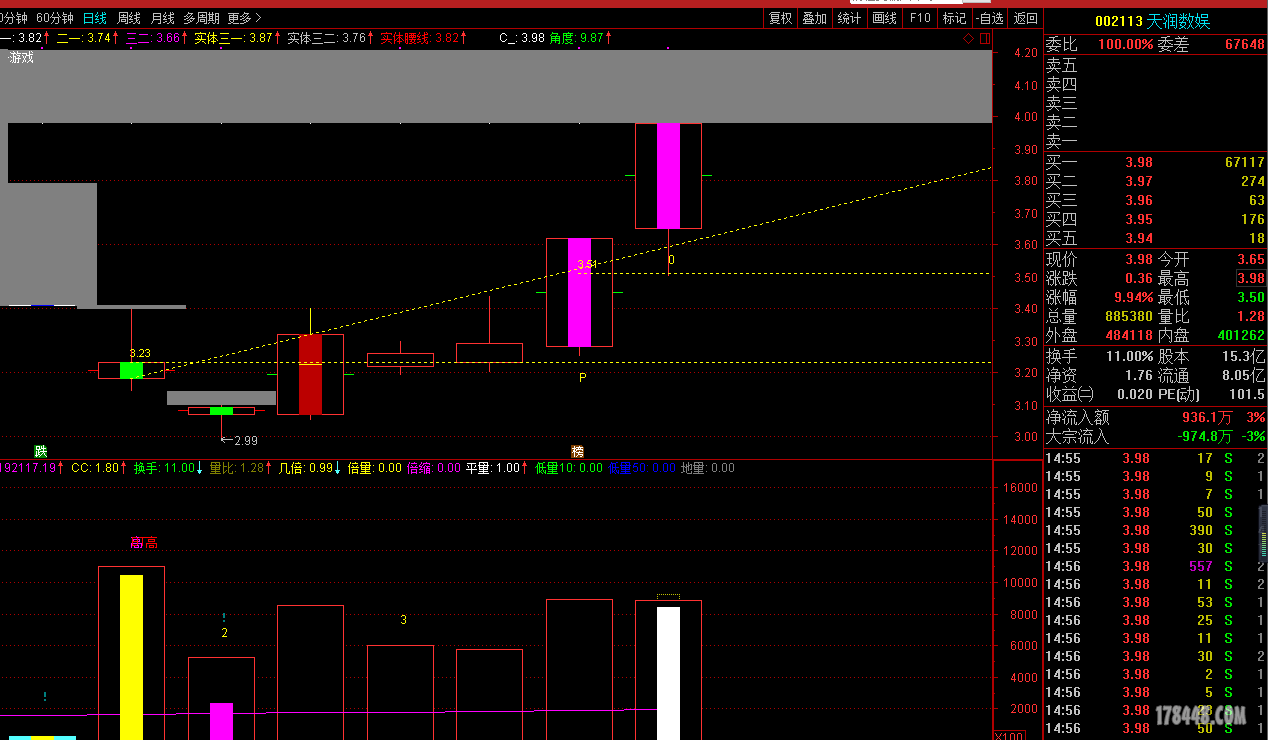Click the 换手 11.00 volume indicator
This screenshot has height=740, width=1268.
168,468
